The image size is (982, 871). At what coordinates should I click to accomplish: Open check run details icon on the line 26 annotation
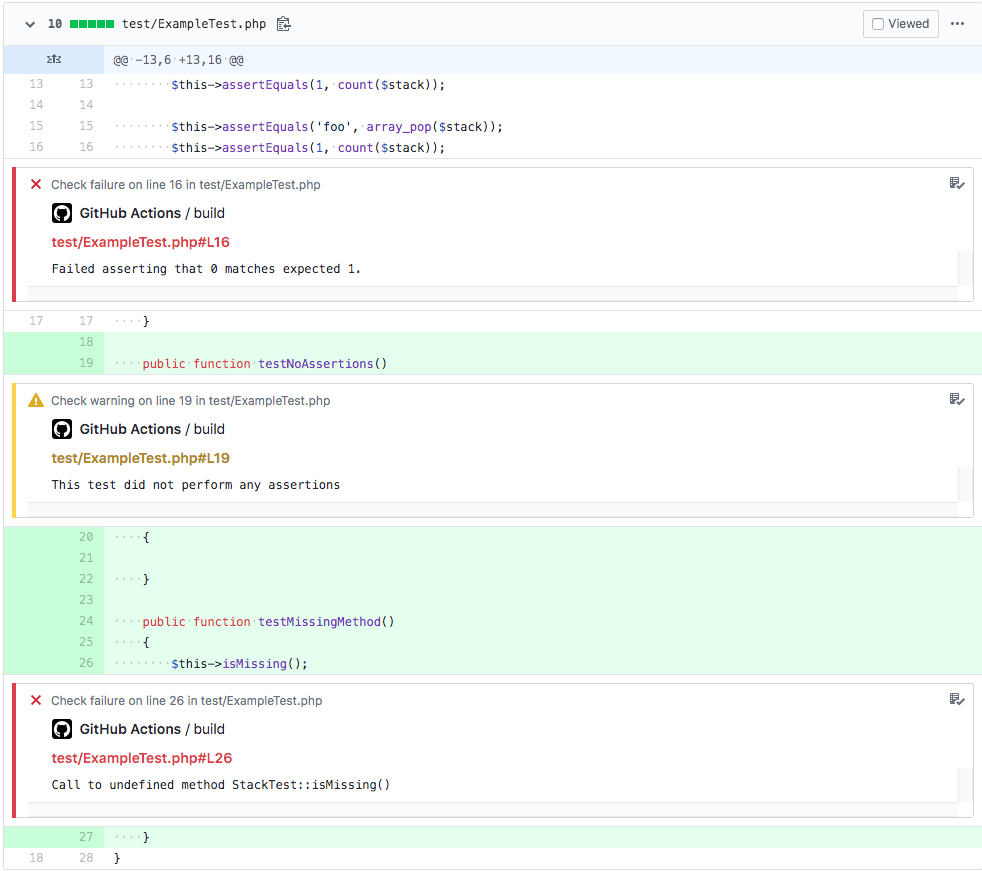click(956, 699)
